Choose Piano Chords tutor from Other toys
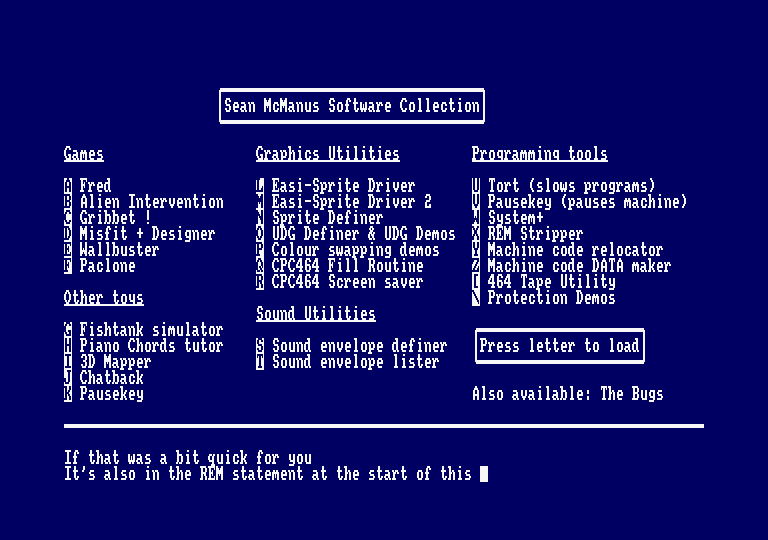Image resolution: width=768 pixels, height=540 pixels. coord(151,346)
